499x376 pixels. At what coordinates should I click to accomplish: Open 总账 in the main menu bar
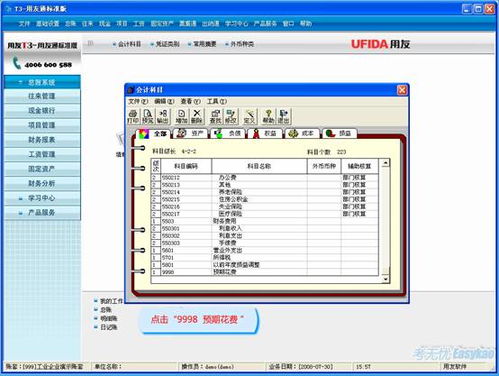70,24
